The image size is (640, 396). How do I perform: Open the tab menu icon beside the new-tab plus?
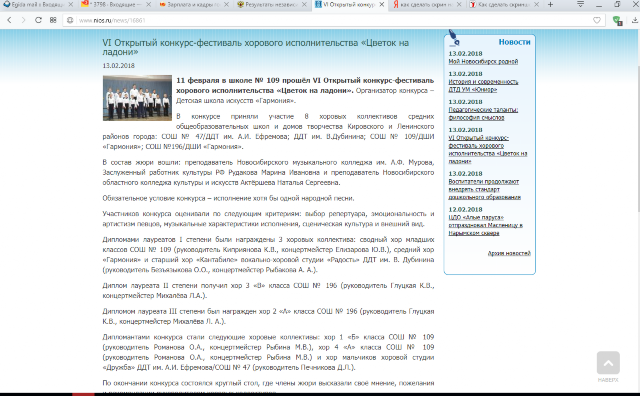coord(580,4)
